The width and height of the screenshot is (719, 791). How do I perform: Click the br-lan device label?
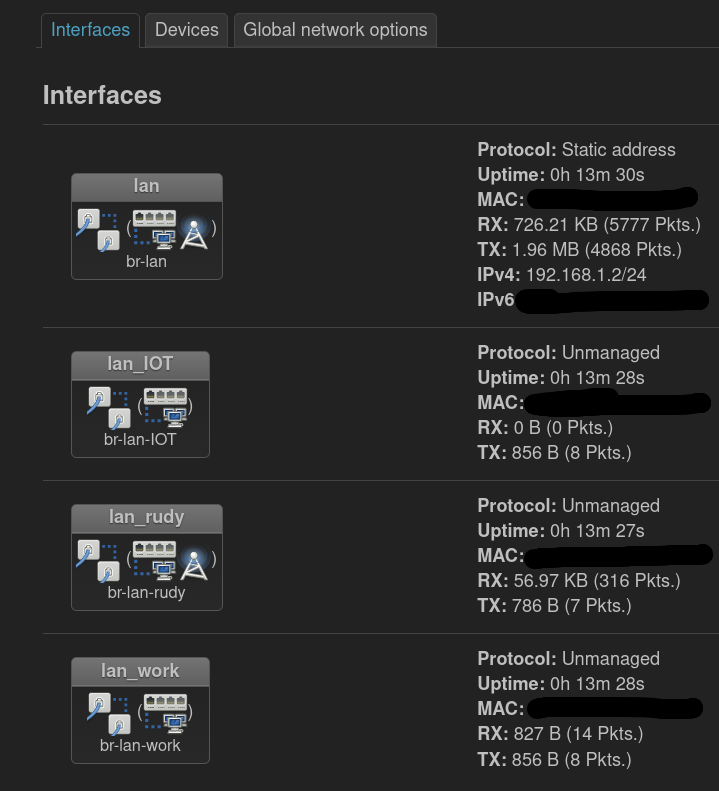[146, 262]
